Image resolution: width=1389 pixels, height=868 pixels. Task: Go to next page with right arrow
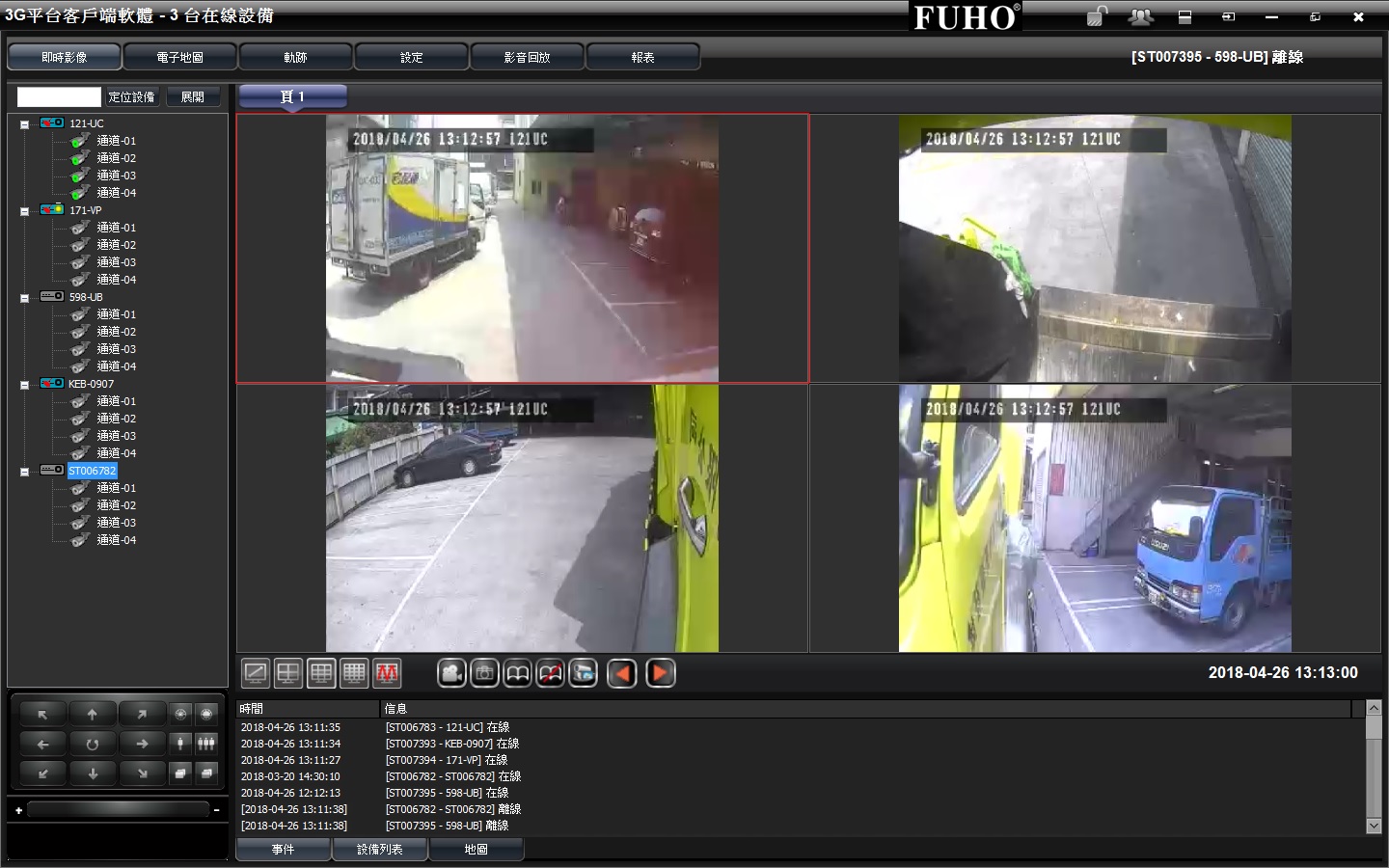pyautogui.click(x=661, y=673)
